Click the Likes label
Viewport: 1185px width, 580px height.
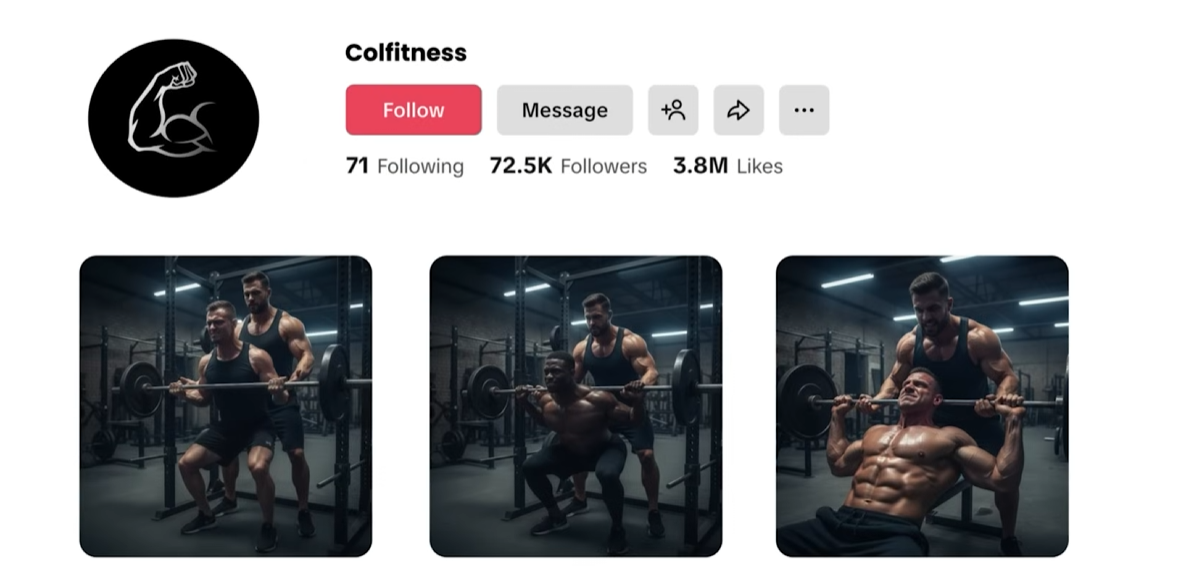click(760, 167)
